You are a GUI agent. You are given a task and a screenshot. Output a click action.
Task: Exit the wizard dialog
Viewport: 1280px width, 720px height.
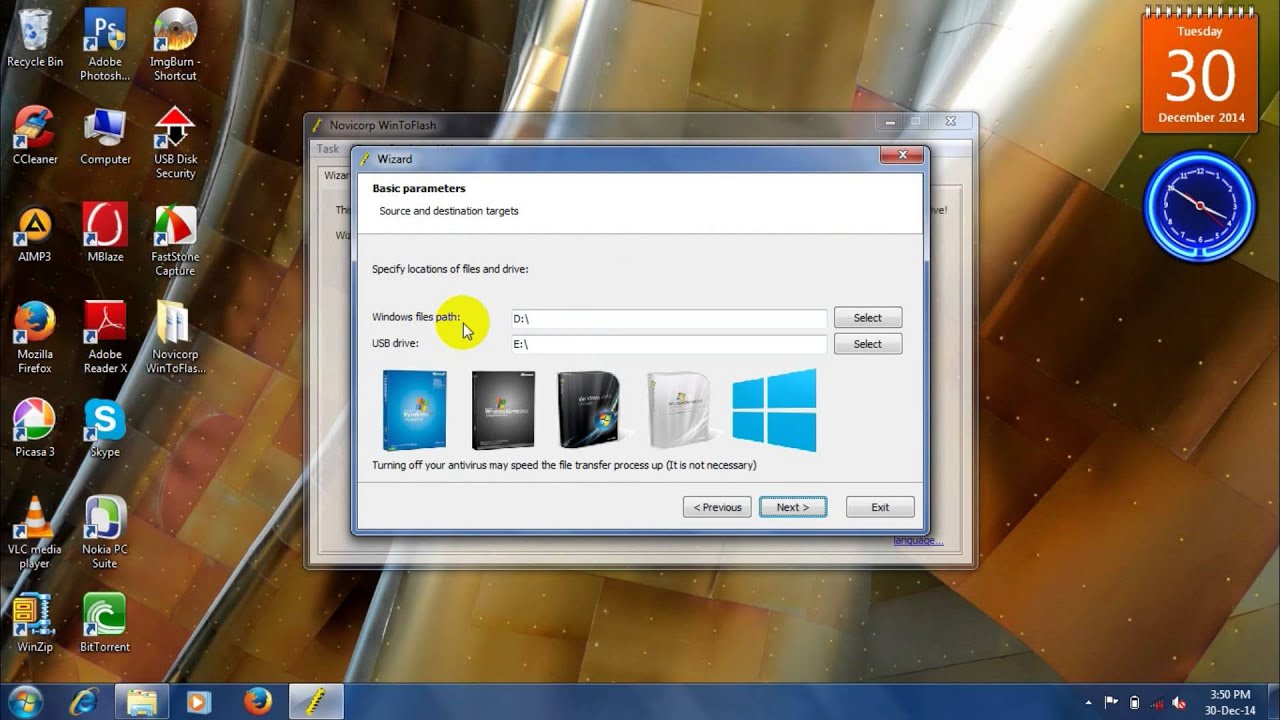[x=880, y=507]
